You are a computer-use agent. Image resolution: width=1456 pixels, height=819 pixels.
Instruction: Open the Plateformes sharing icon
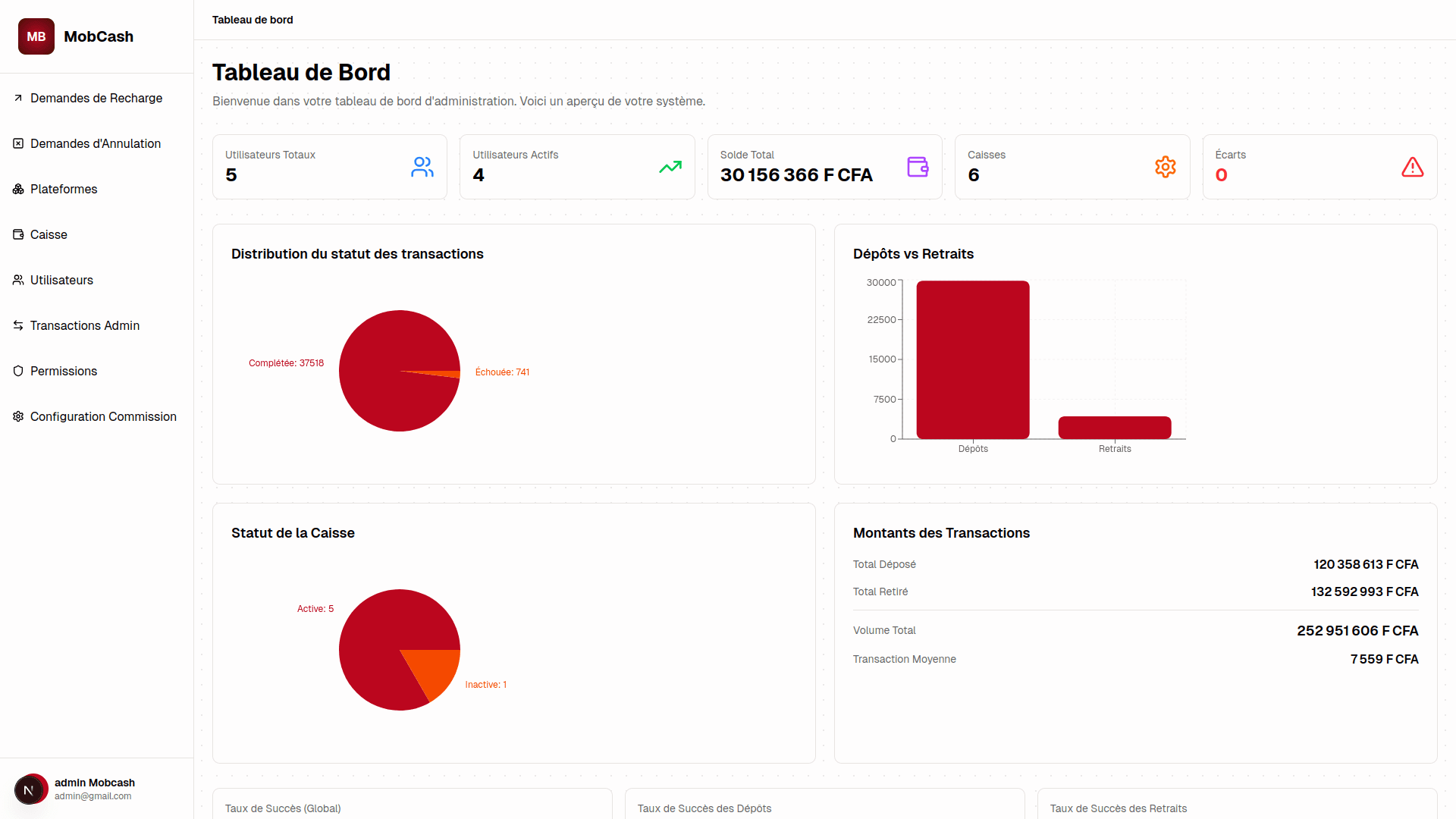(17, 189)
